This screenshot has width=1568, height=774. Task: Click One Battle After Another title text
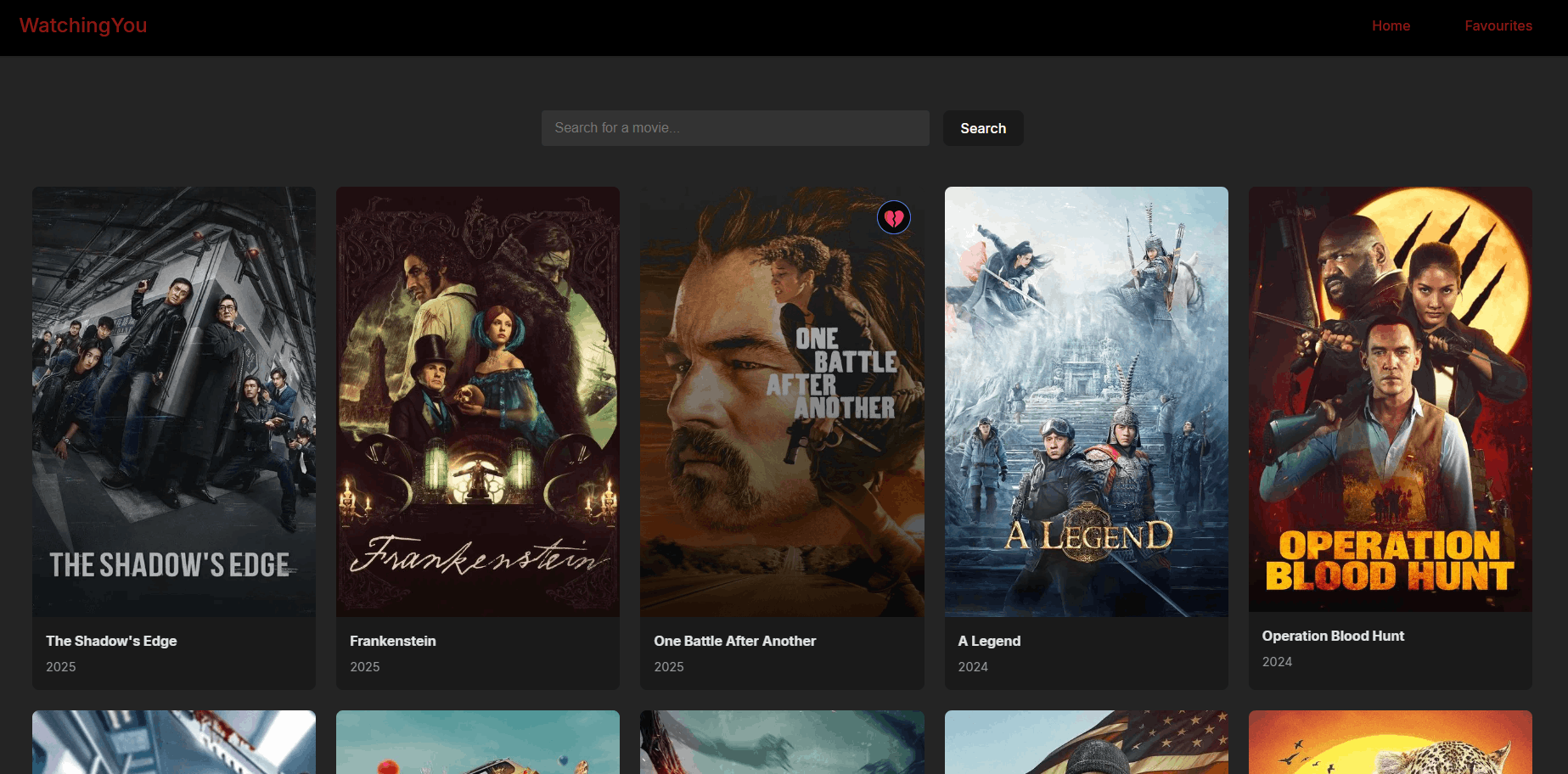735,641
